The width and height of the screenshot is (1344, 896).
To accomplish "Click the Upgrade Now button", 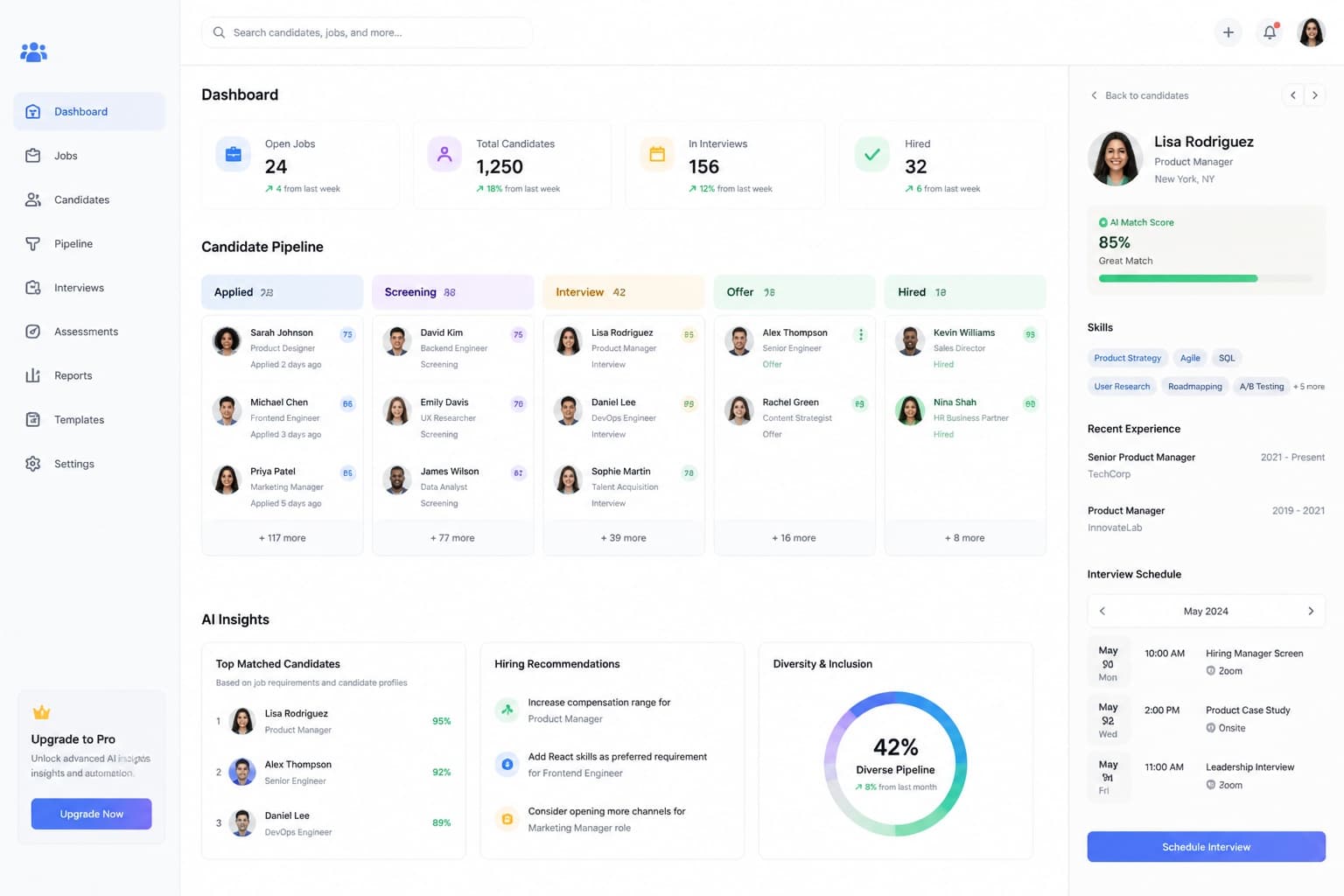I will coord(91,814).
